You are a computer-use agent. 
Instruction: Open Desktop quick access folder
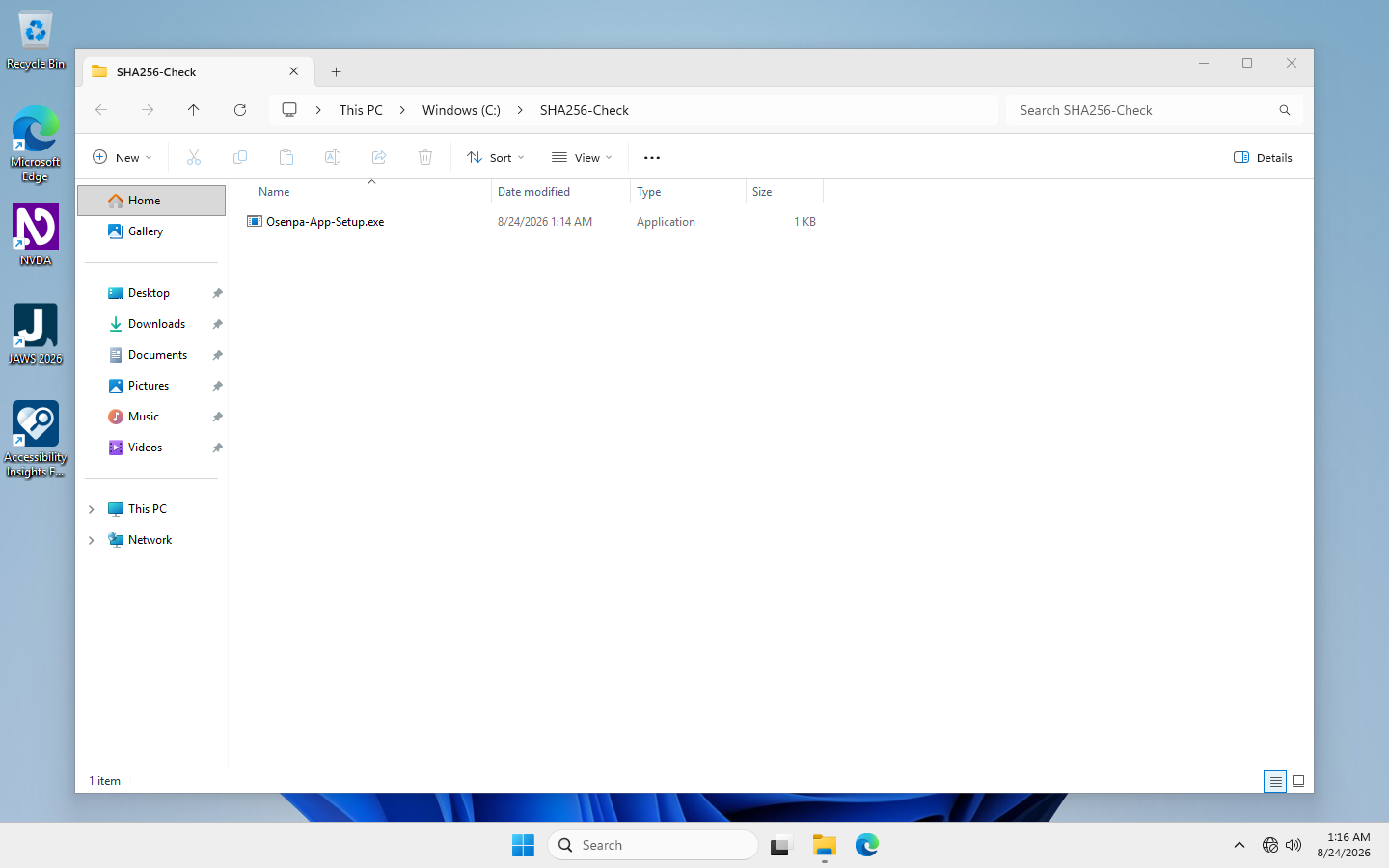[x=151, y=293]
